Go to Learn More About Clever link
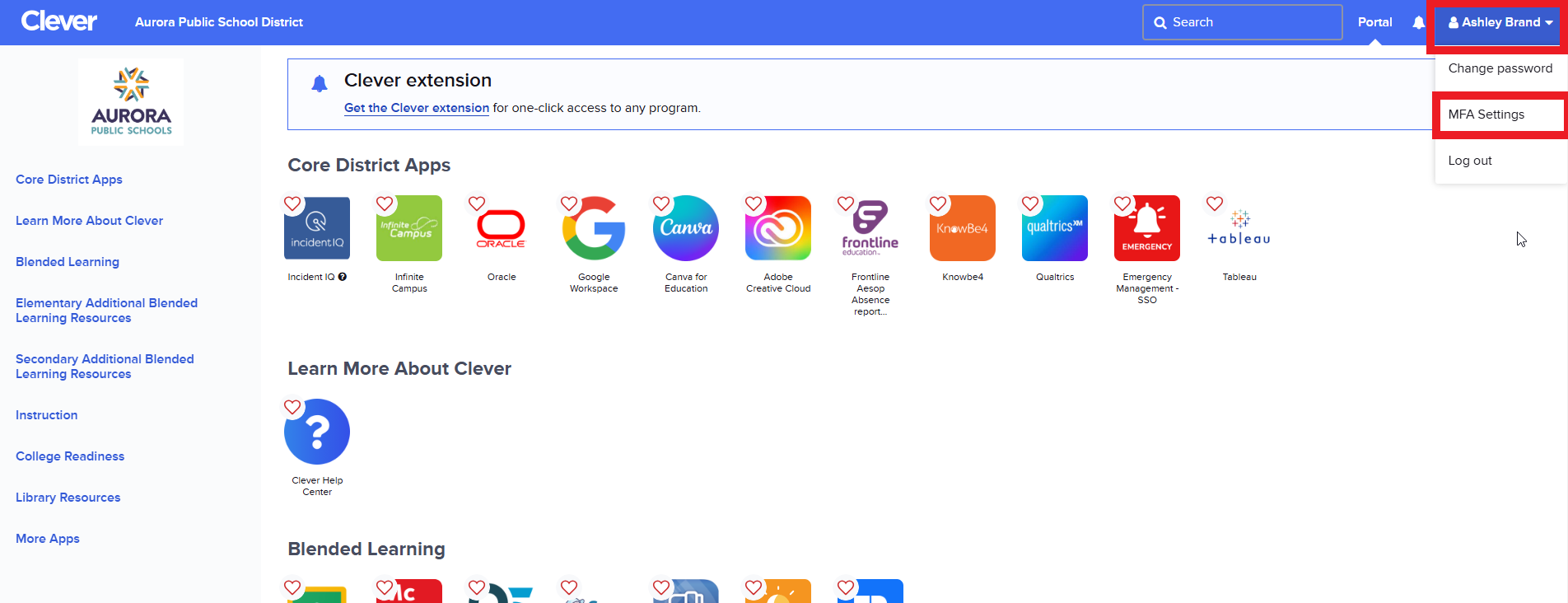The width and height of the screenshot is (1568, 603). tap(90, 221)
